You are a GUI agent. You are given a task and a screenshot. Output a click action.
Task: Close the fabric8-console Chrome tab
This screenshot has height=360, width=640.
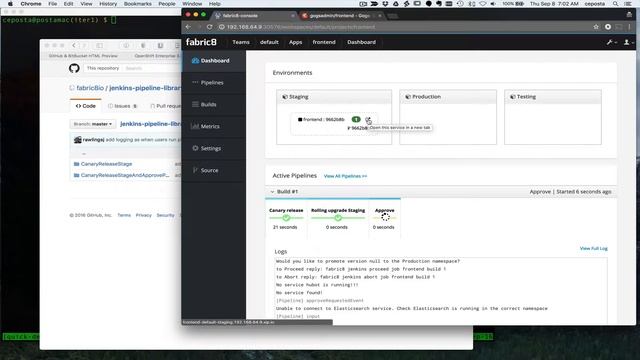[x=293, y=16]
